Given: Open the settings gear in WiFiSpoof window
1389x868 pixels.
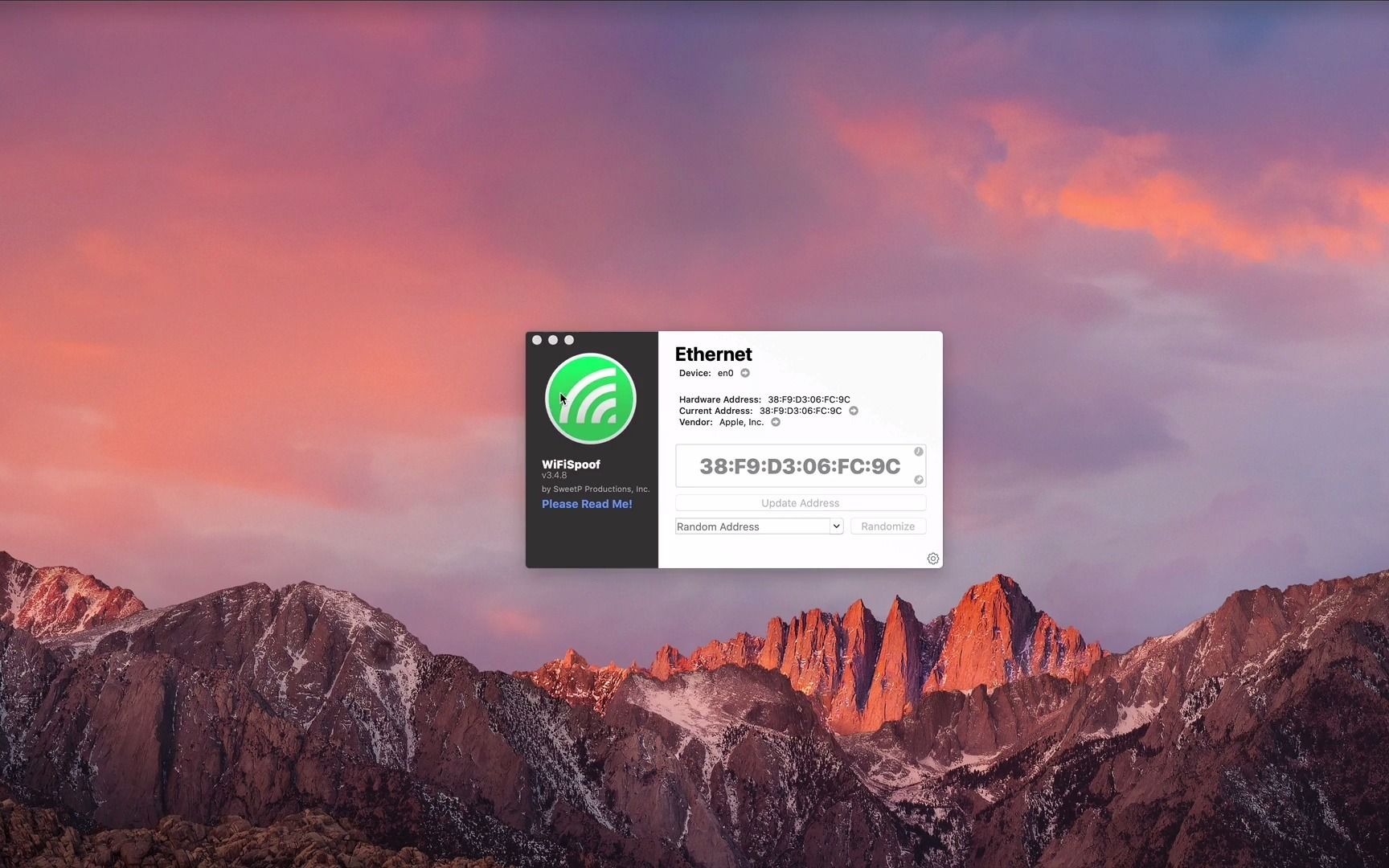Looking at the screenshot, I should point(933,559).
